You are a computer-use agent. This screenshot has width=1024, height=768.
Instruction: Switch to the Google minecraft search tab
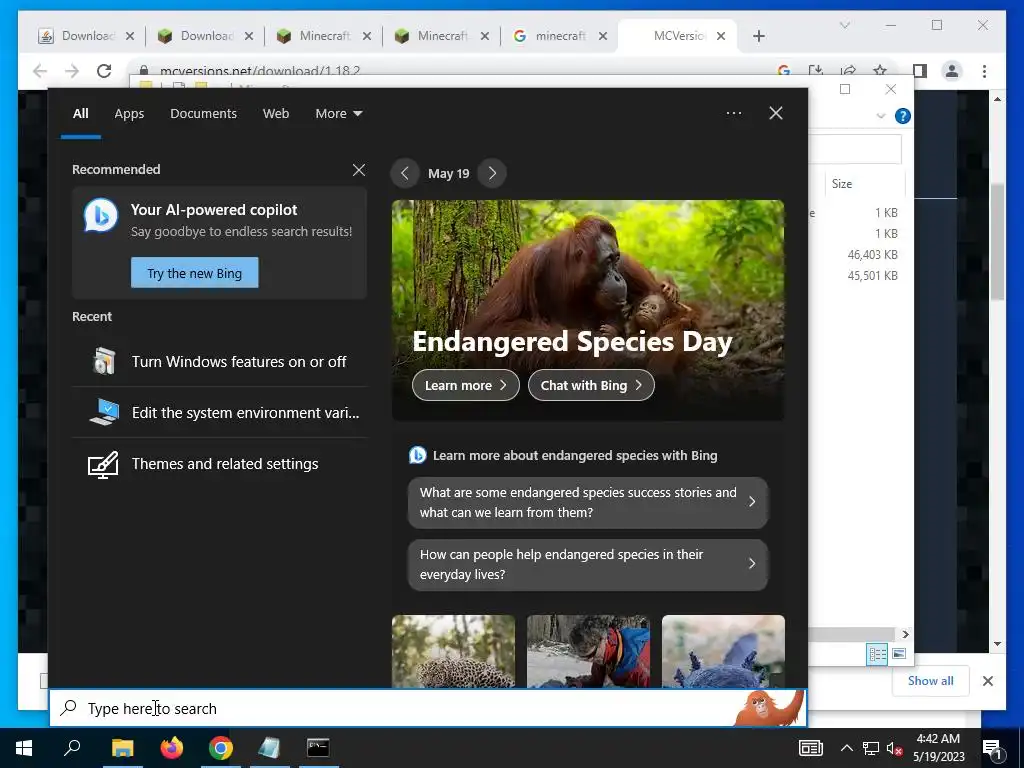coord(560,36)
